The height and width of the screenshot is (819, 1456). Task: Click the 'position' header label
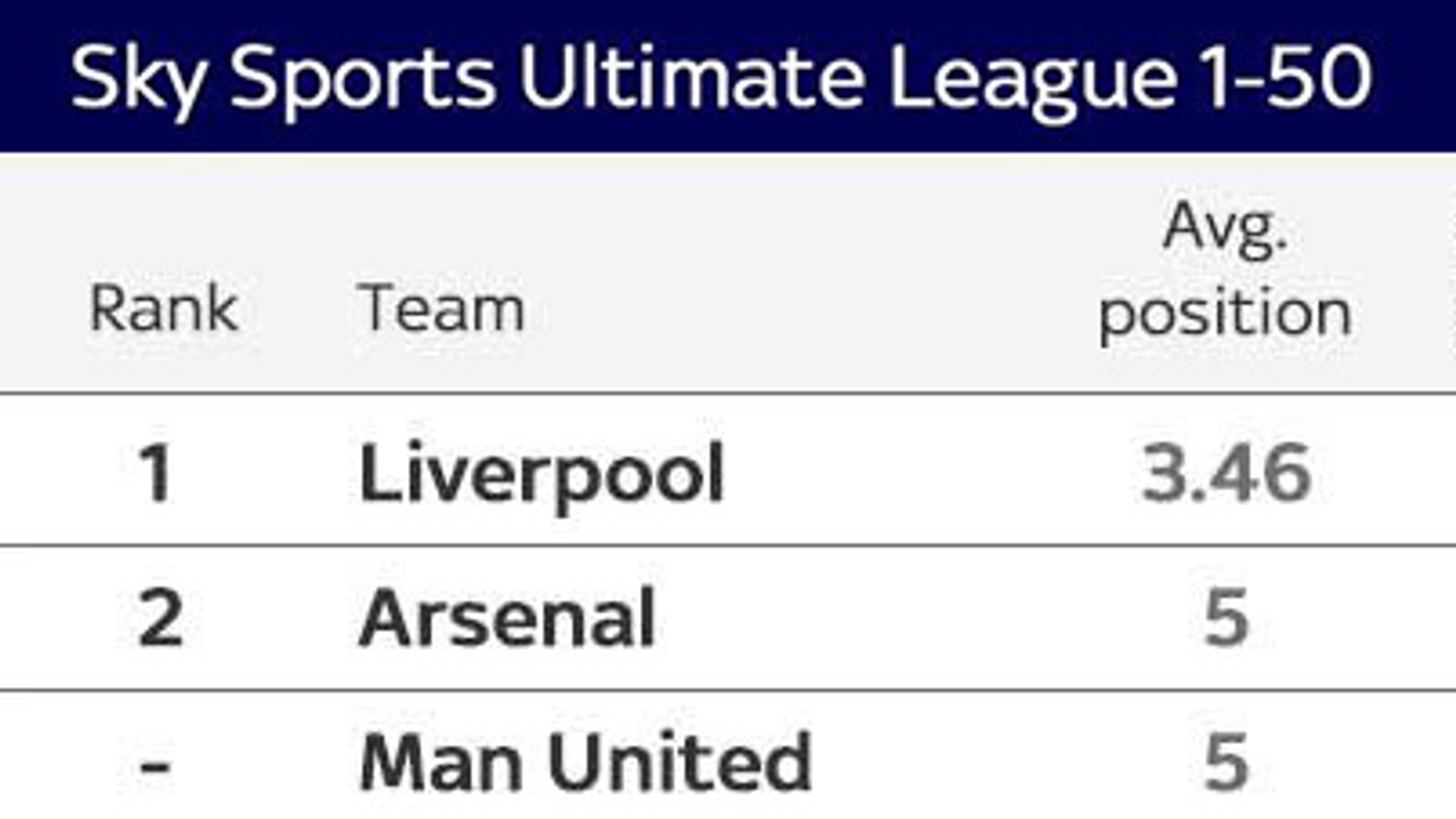click(1225, 313)
